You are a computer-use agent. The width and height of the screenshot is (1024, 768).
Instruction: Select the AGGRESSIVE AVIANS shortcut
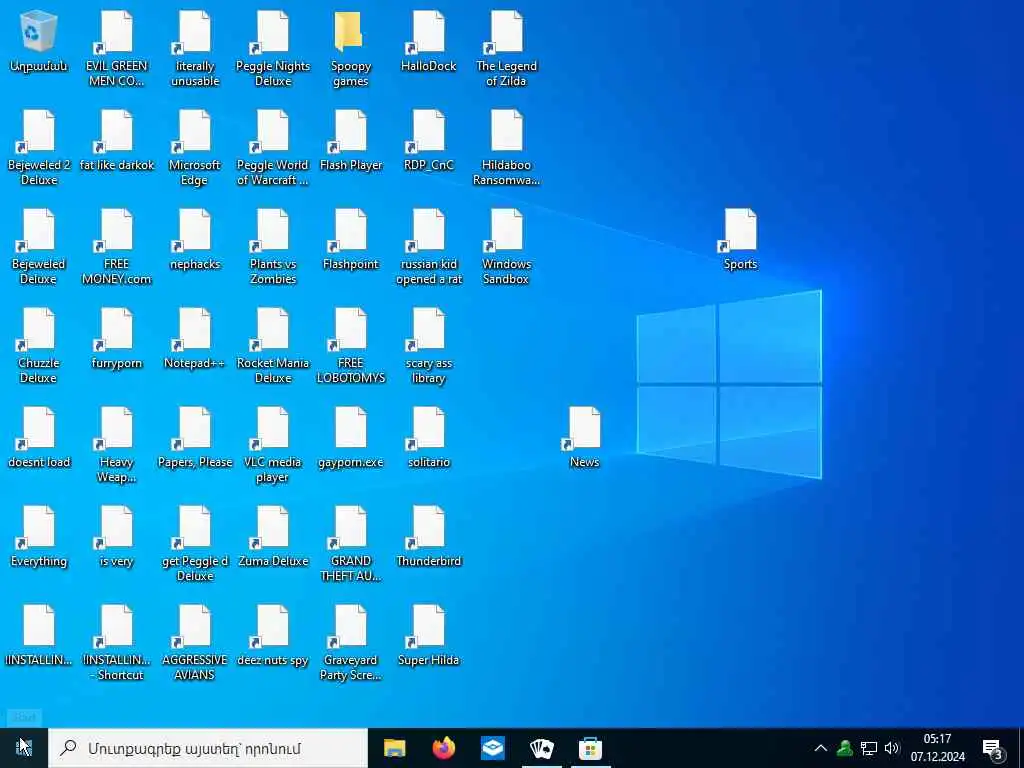tap(195, 643)
